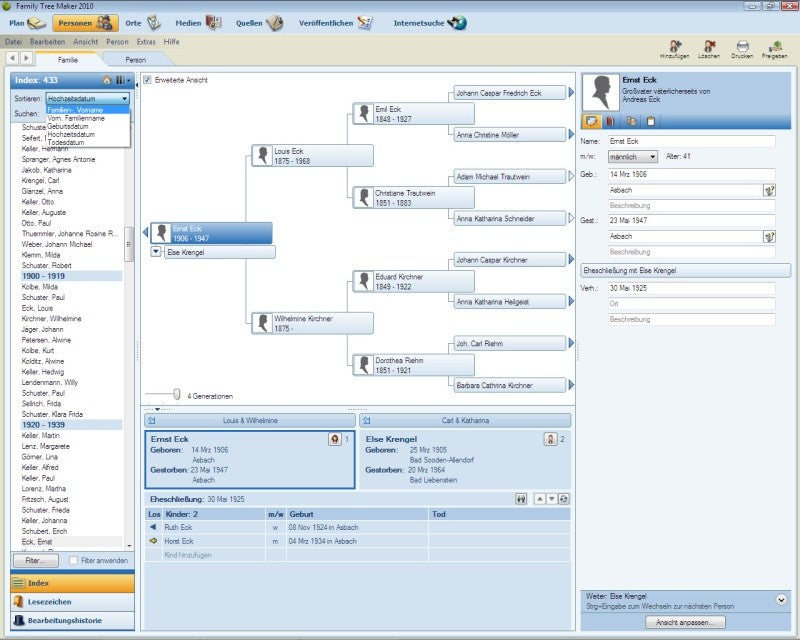Image resolution: width=800 pixels, height=640 pixels.
Task: Click the Löschen person icon
Action: [709, 50]
